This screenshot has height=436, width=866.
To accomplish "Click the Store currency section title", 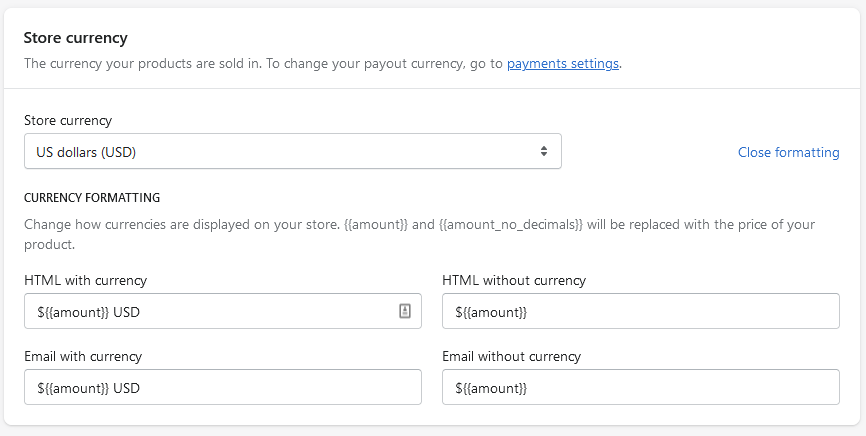I will (76, 38).
